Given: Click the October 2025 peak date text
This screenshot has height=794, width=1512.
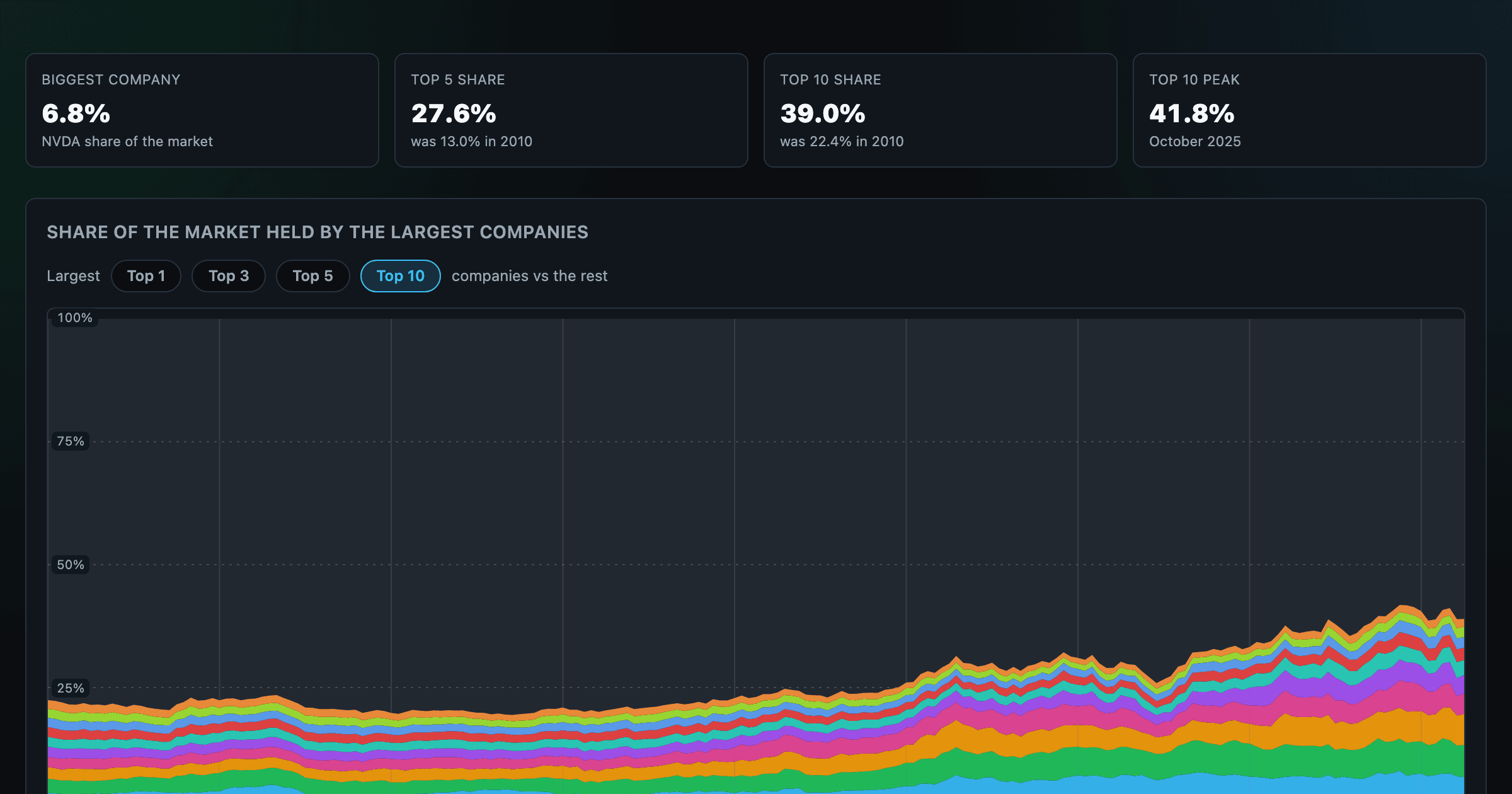Looking at the screenshot, I should click(1195, 142).
